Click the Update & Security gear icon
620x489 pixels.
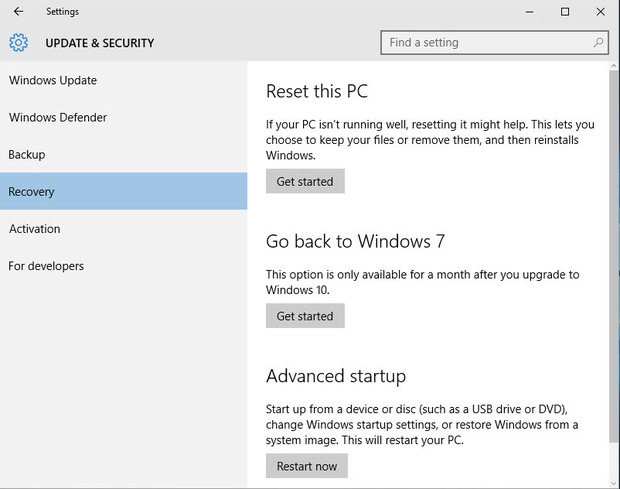click(19, 43)
